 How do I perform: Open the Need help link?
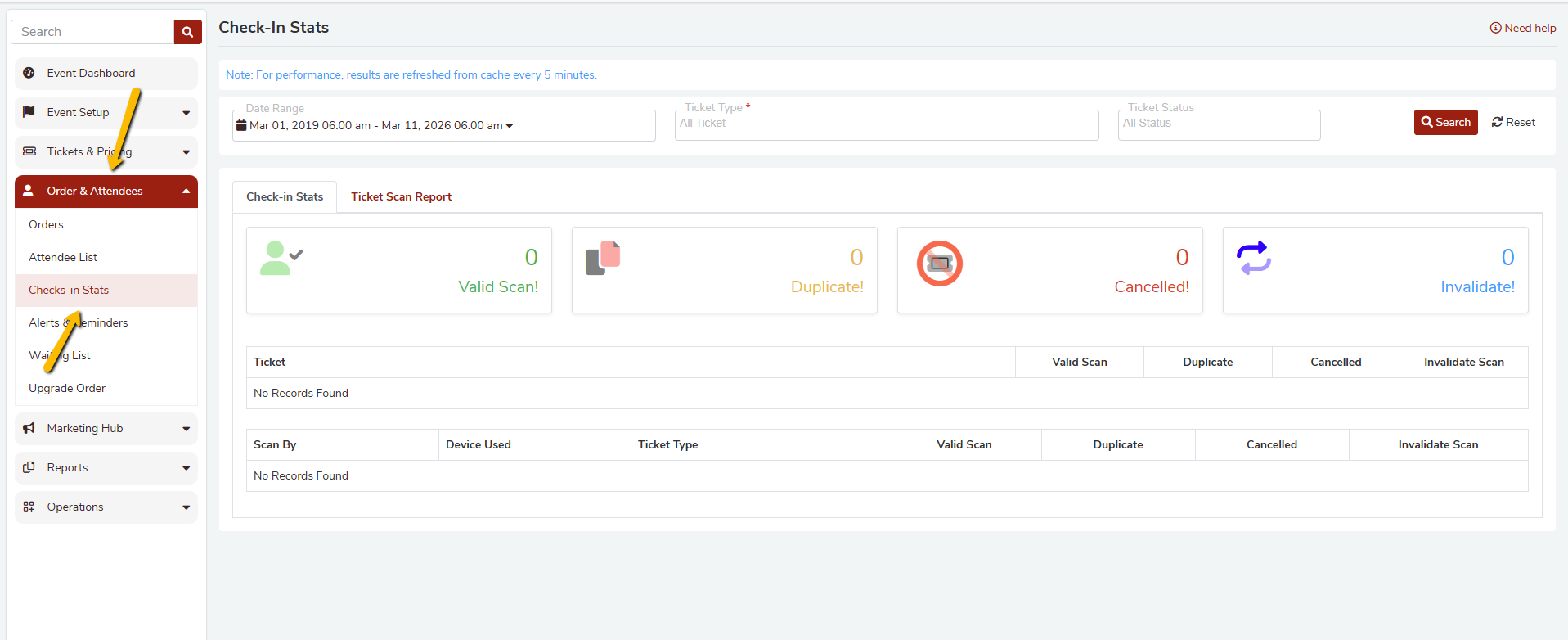pyautogui.click(x=1523, y=28)
